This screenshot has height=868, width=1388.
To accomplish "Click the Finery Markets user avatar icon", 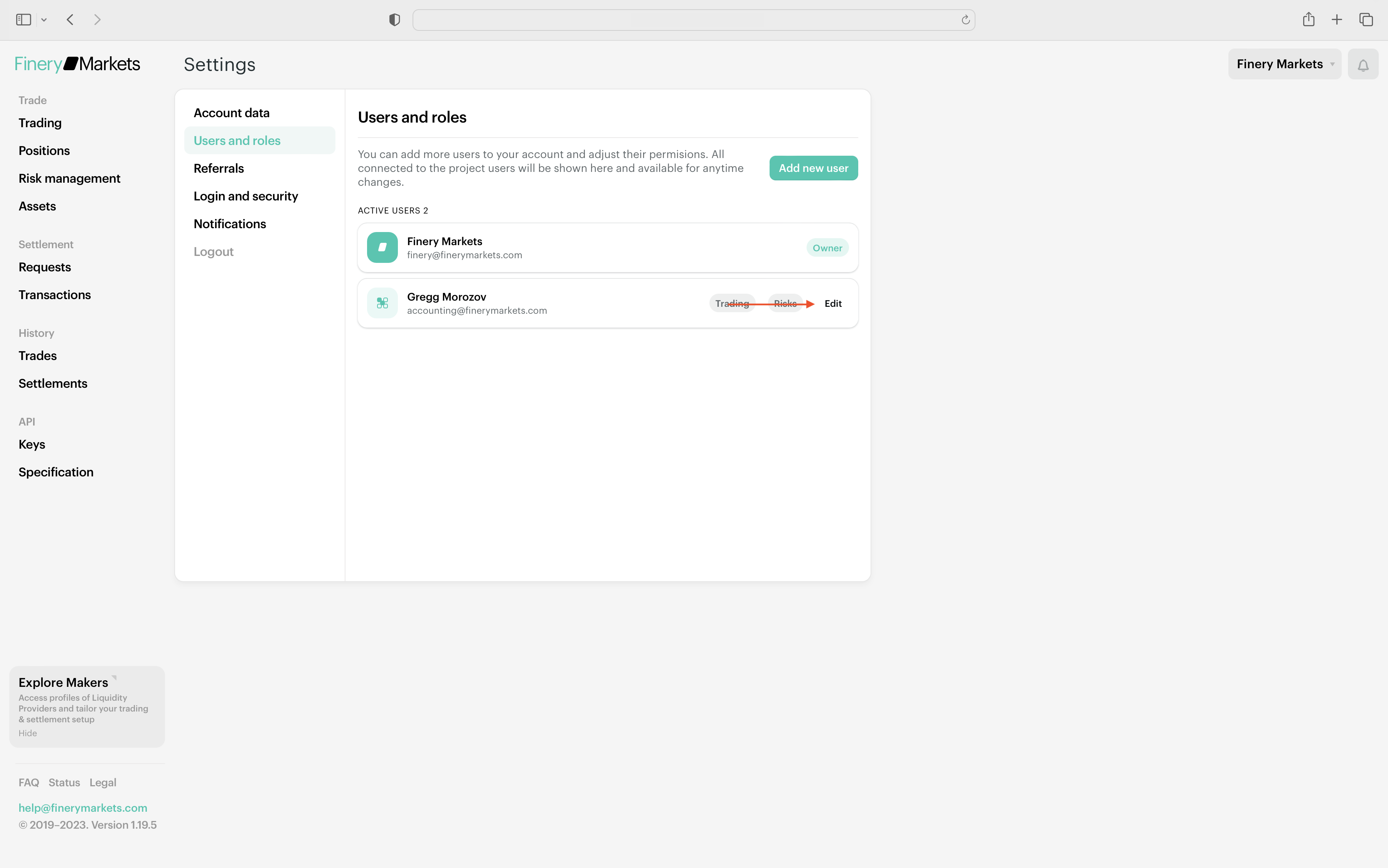I will [382, 247].
